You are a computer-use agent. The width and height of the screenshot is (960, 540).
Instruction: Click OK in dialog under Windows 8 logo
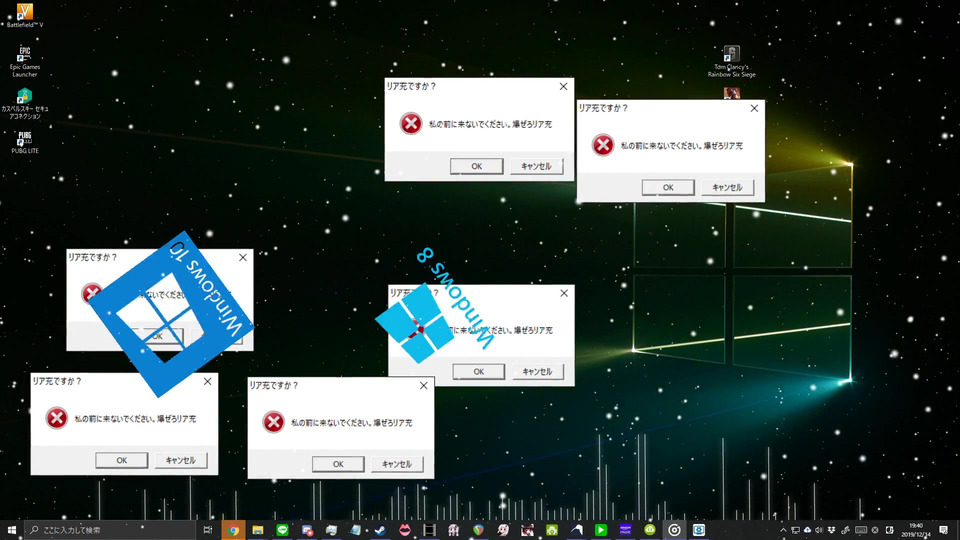pyautogui.click(x=479, y=372)
